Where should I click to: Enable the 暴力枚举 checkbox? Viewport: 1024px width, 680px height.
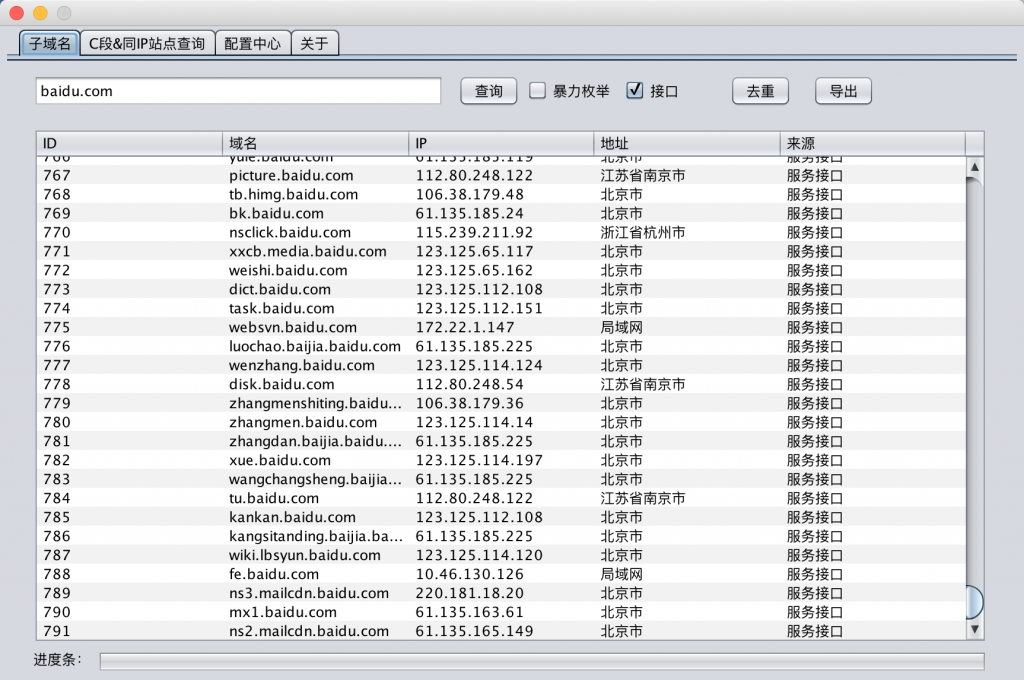pyautogui.click(x=538, y=91)
